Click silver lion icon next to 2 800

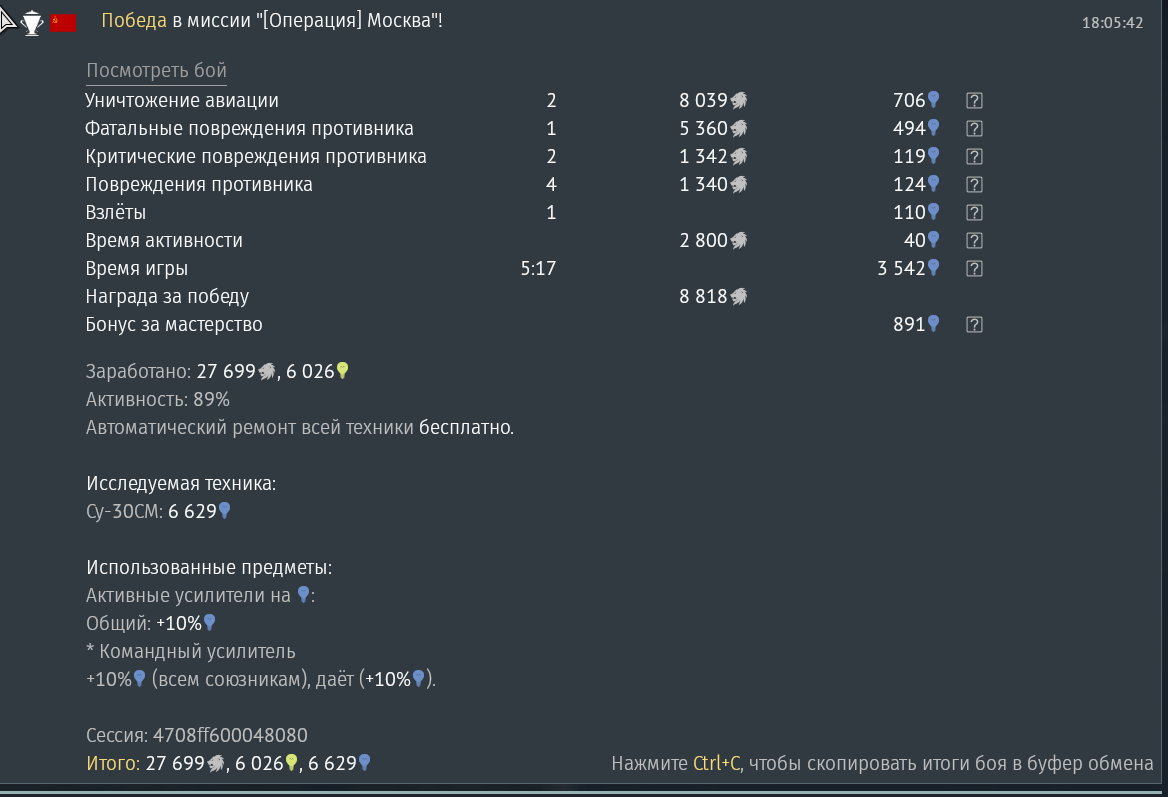(739, 241)
